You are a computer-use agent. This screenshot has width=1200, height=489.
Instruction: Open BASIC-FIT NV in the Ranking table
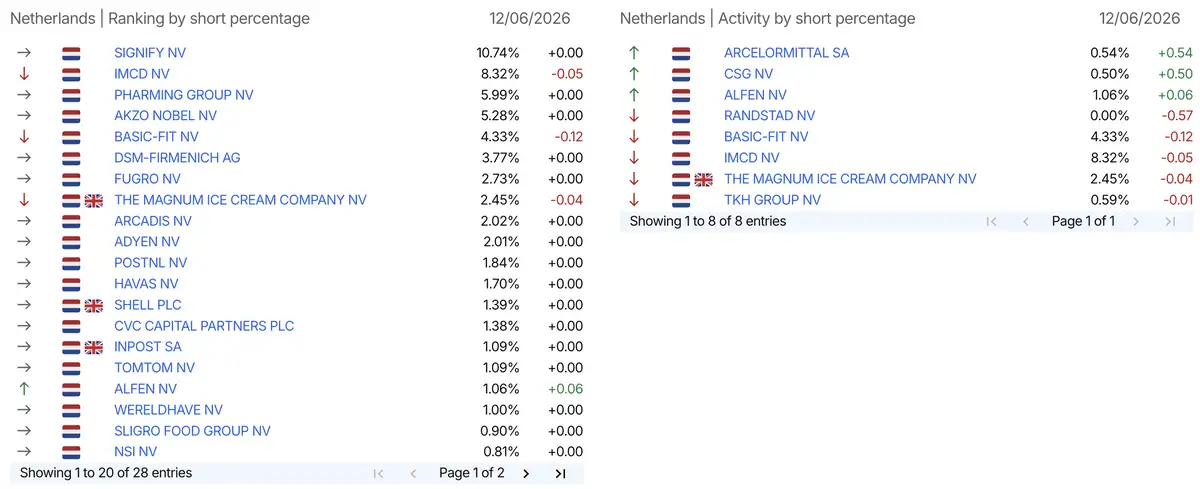(156, 137)
